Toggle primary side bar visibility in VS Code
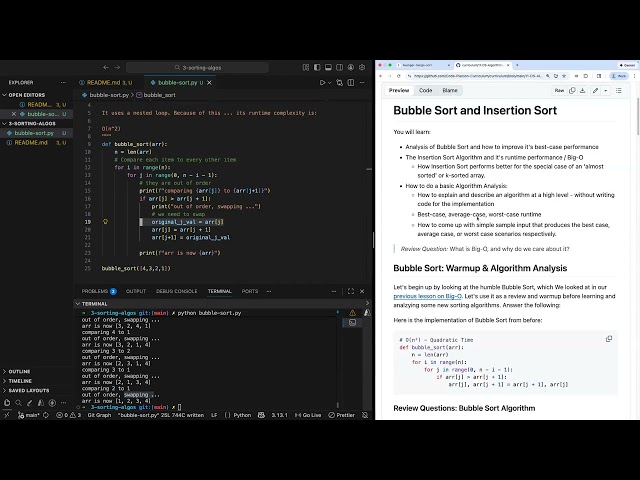Screen dimensions: 640x480 click(317, 67)
